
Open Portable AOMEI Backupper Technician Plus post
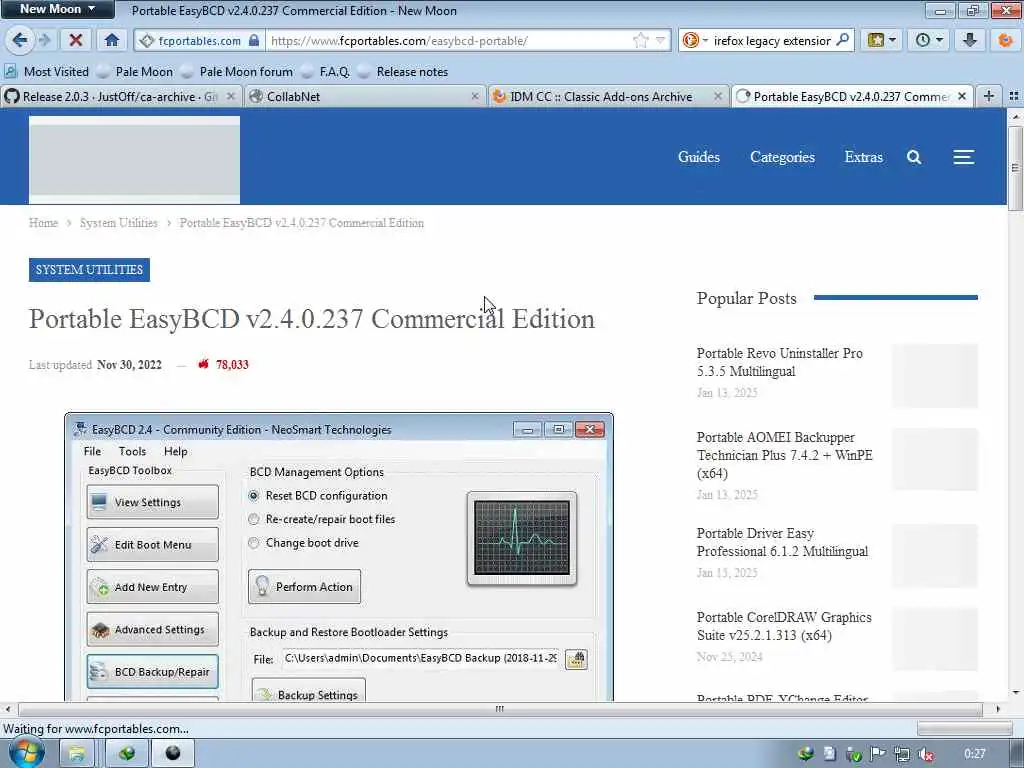784,455
